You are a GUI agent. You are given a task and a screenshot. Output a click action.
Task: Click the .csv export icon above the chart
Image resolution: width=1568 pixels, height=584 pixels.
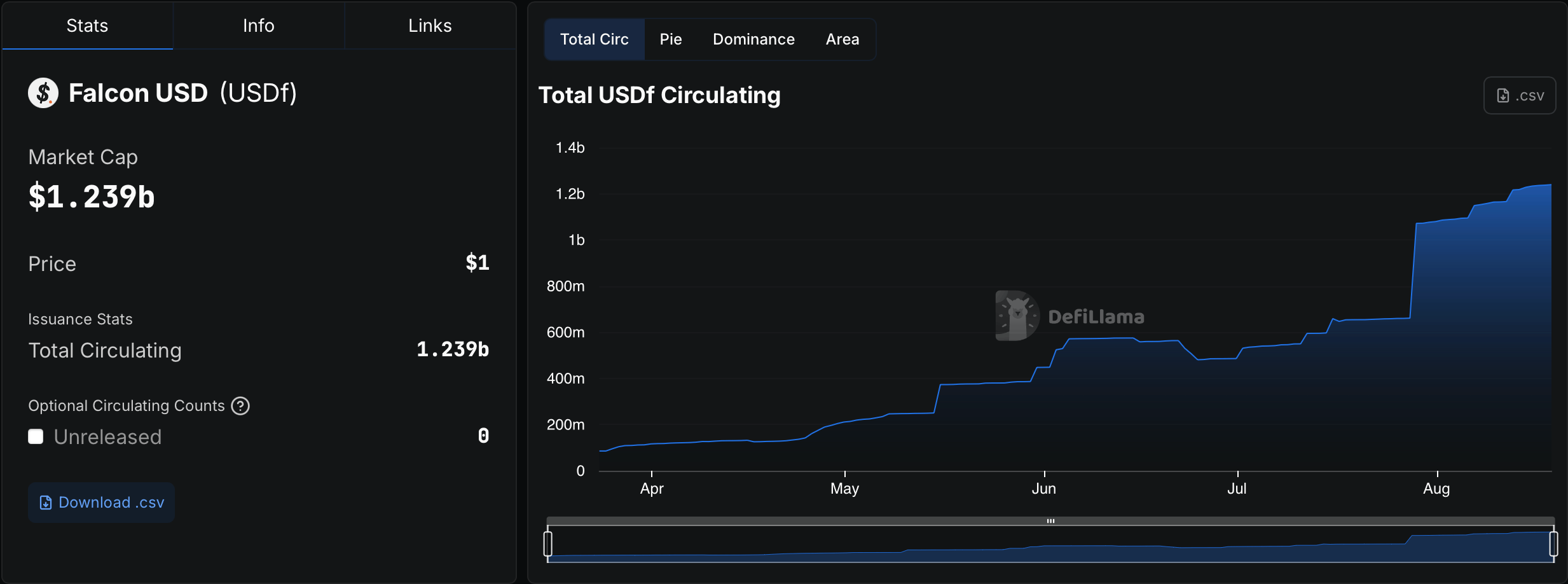coord(1502,95)
